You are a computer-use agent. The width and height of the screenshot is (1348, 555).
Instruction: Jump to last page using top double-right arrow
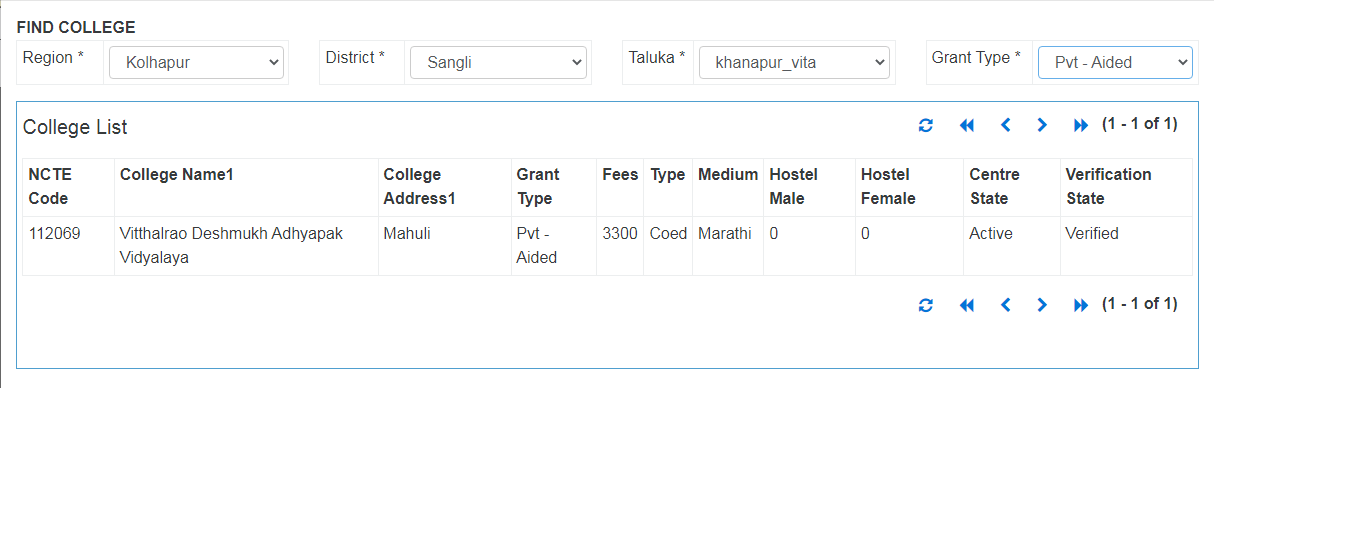(1080, 125)
